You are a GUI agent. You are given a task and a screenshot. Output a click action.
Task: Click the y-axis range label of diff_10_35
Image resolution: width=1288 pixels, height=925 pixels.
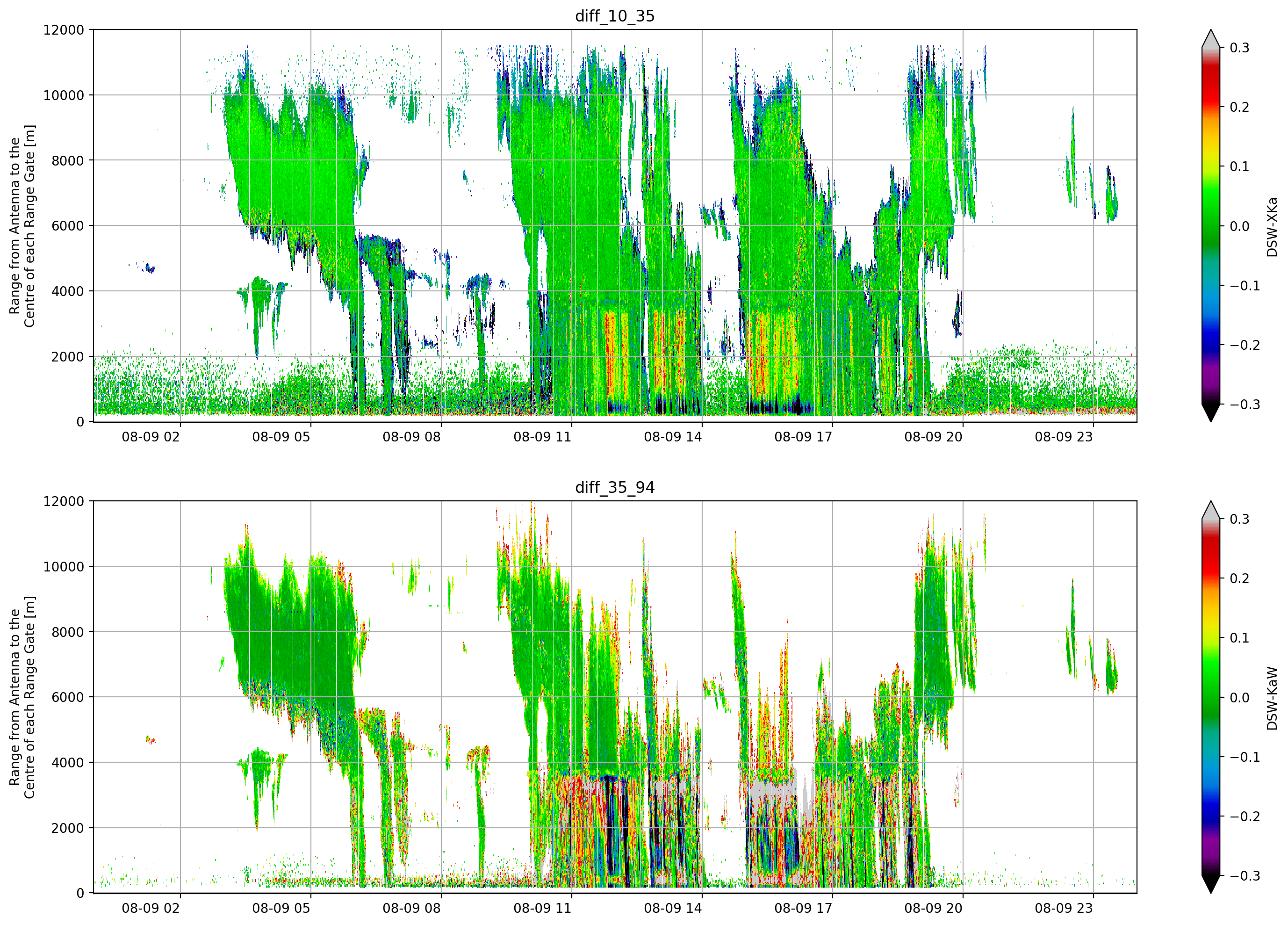point(22,225)
